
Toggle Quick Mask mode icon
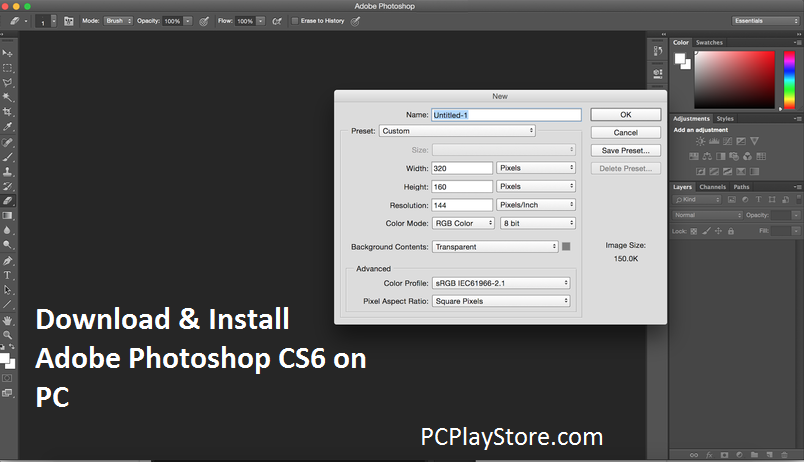[x=7, y=378]
